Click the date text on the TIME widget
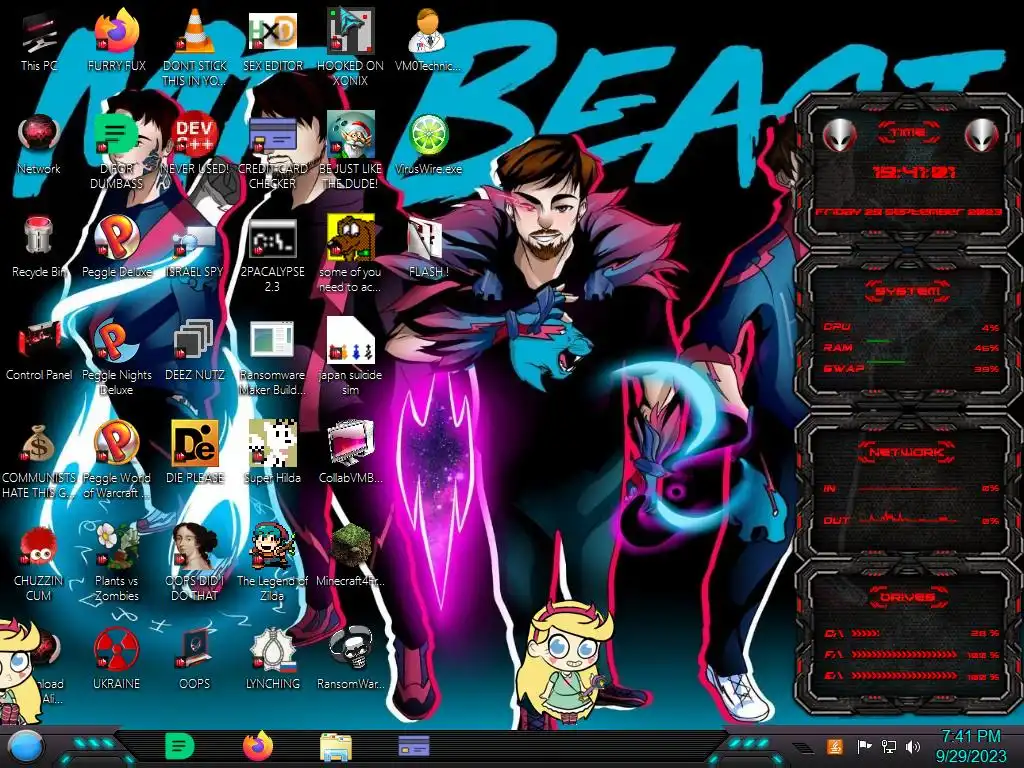The image size is (1024, 768). pyautogui.click(x=908, y=212)
